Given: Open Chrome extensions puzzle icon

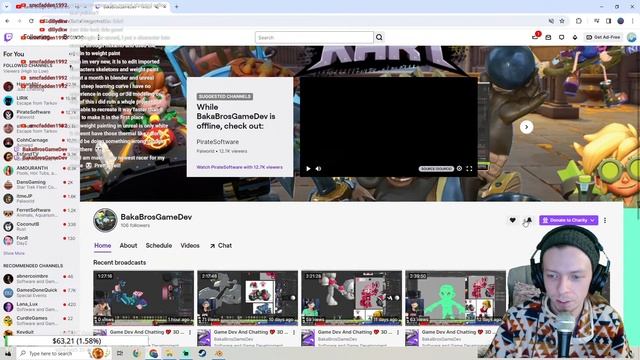Looking at the screenshot, I should coord(579,21).
